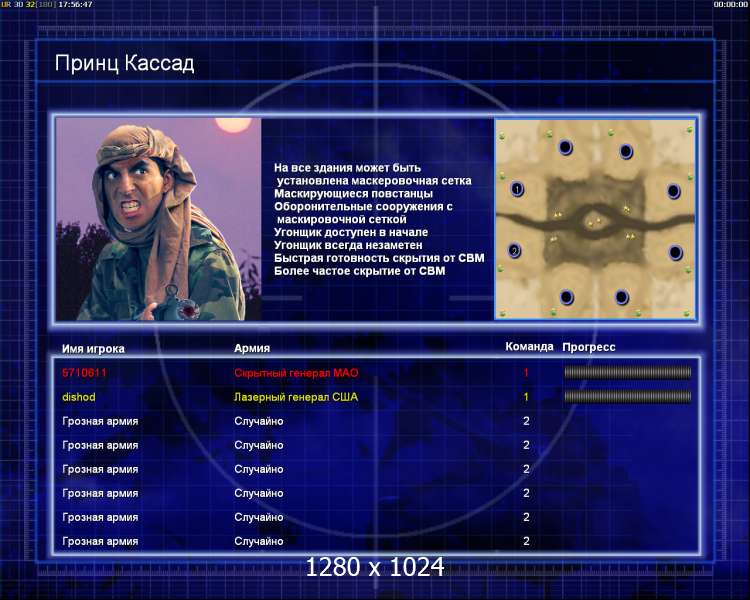Click the "Имя игрока" column header
750x600 pixels.
tap(93, 349)
